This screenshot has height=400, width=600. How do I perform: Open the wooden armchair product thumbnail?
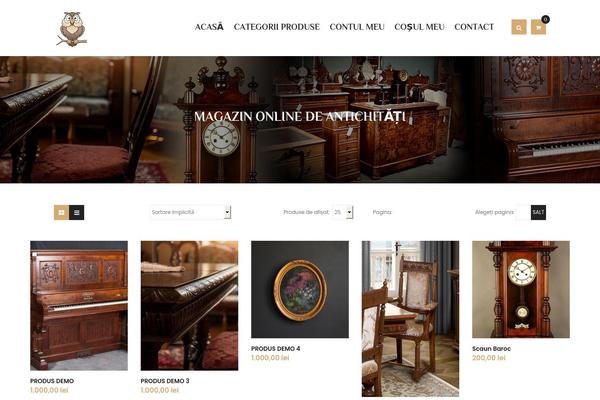point(410,318)
